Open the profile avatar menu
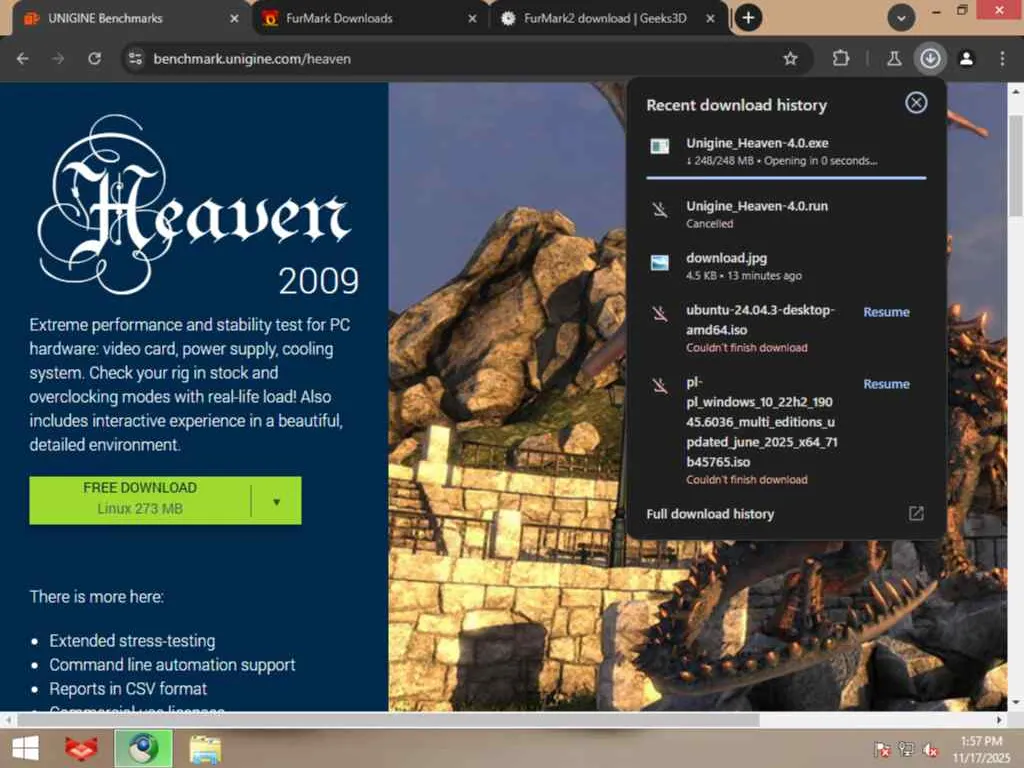This screenshot has height=768, width=1024. click(x=966, y=59)
